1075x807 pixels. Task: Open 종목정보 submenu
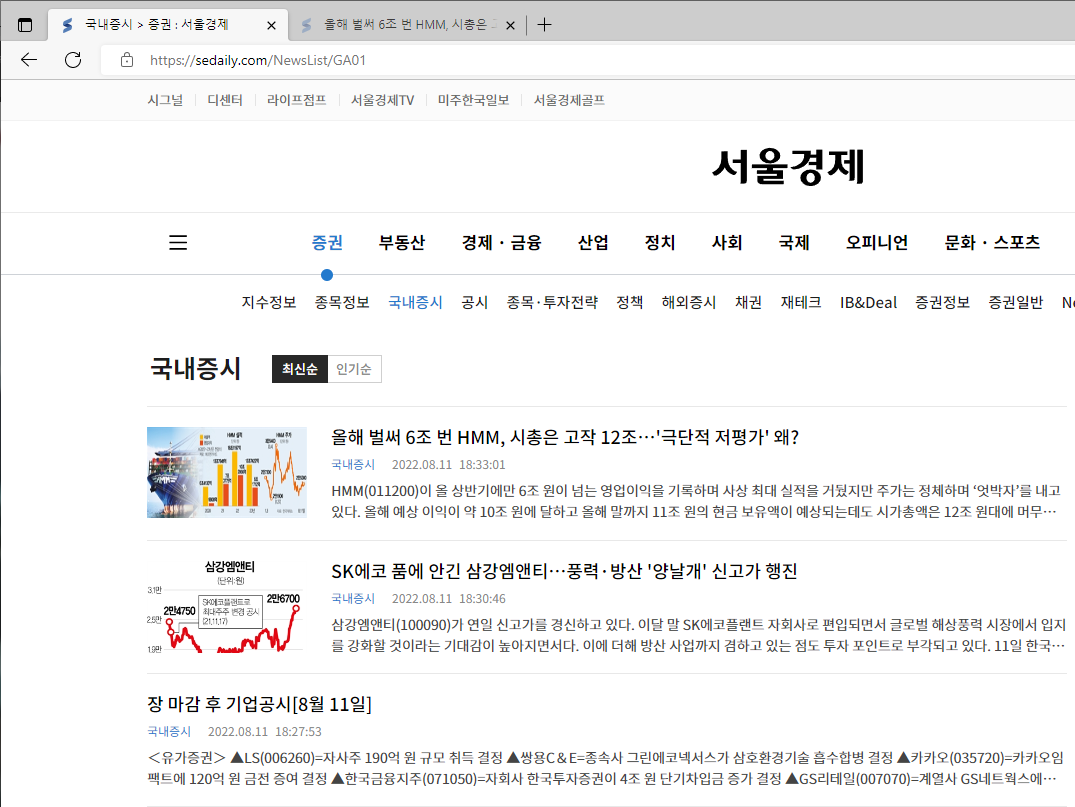click(x=342, y=302)
